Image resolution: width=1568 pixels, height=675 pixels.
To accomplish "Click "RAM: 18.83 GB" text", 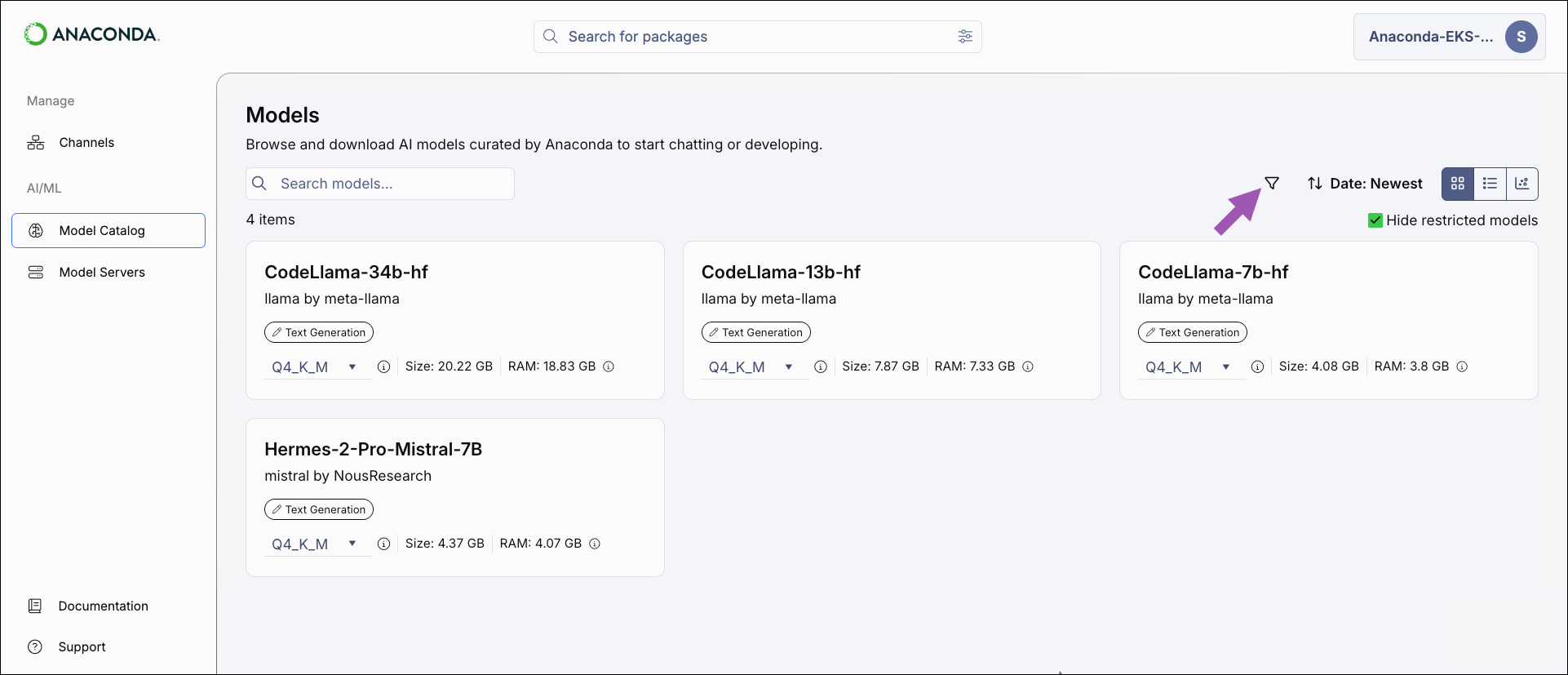I will (x=552, y=366).
